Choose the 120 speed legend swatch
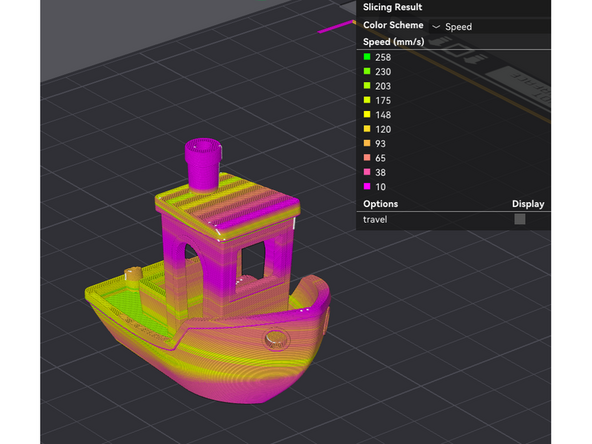Screen dimensions: 592x444 click(367, 128)
